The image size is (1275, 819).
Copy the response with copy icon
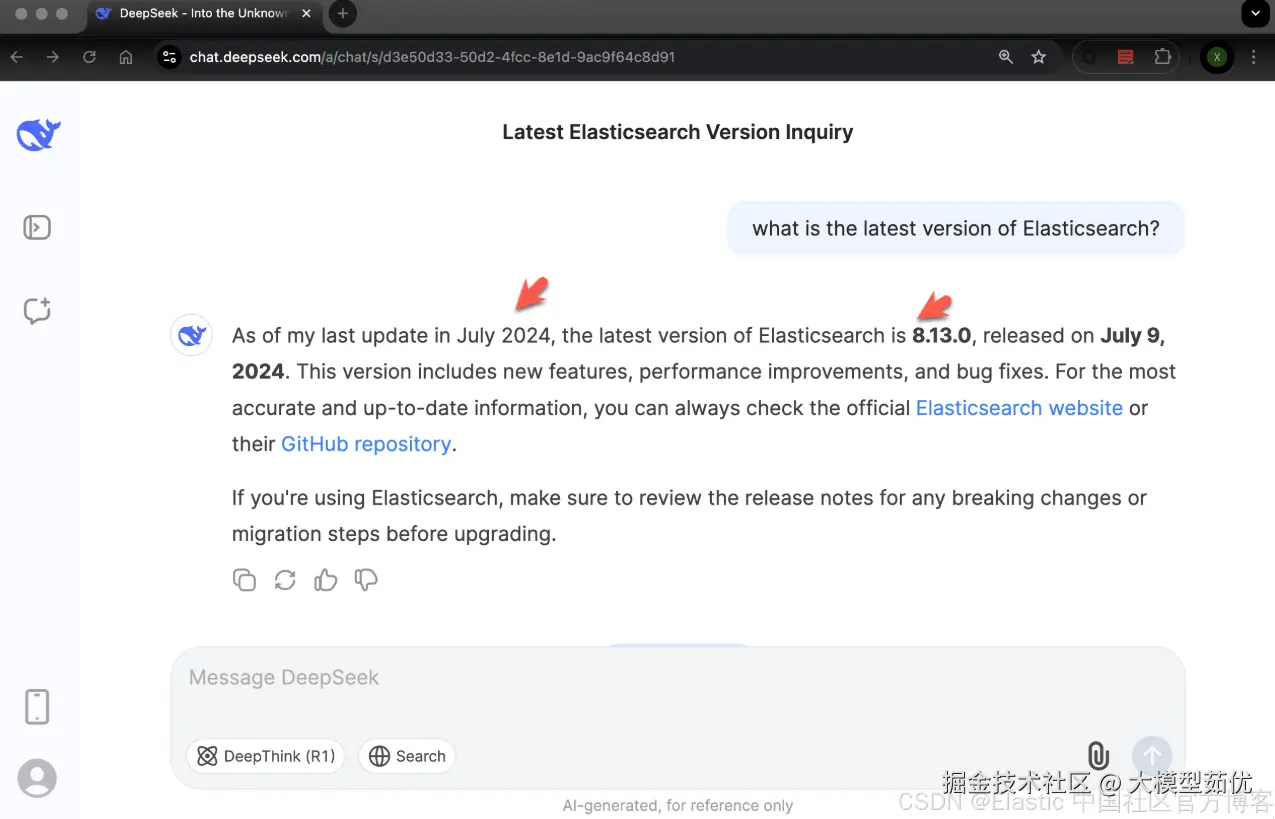point(244,580)
